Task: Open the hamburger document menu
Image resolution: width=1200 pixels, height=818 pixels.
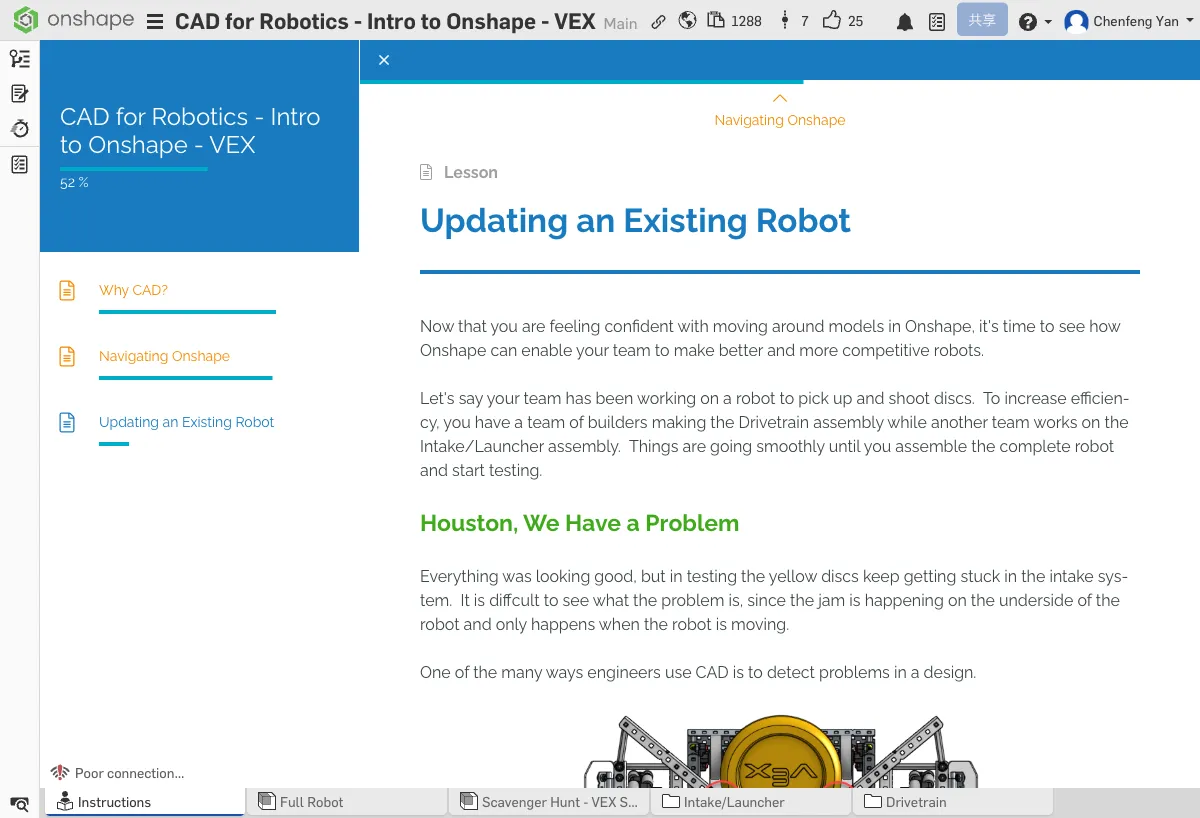Action: pos(155,22)
